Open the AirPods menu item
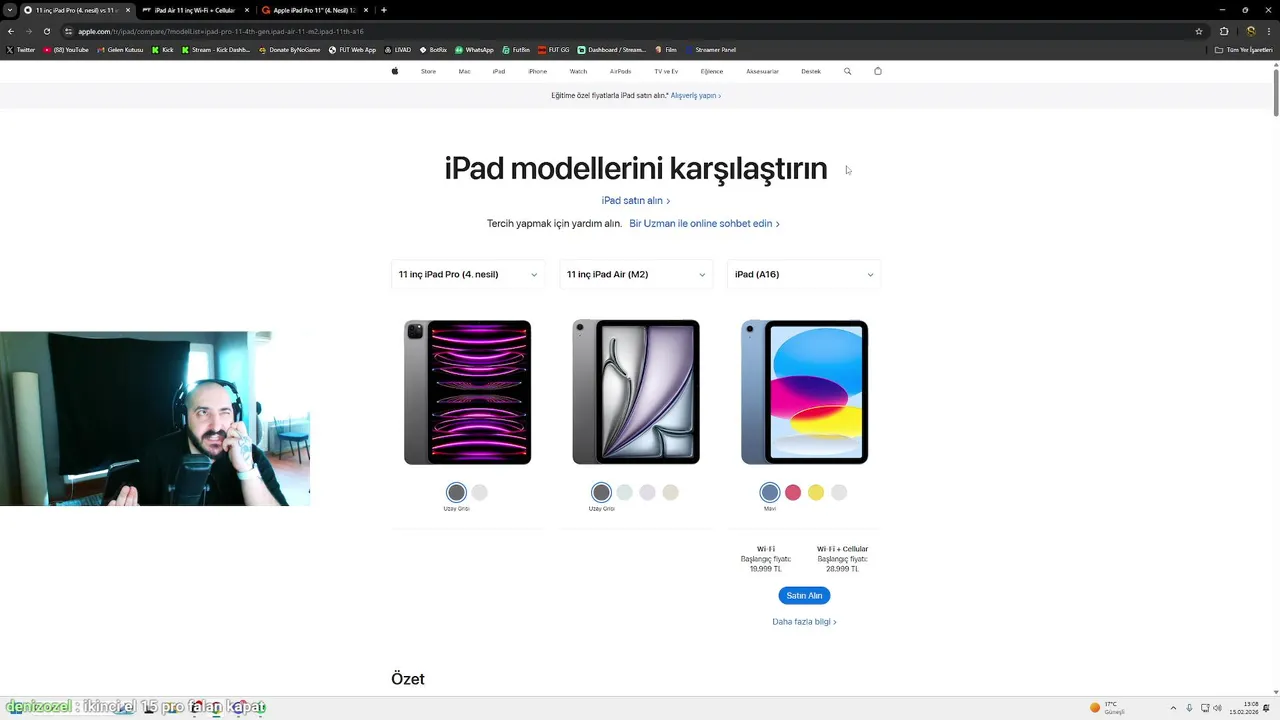 coord(620,71)
